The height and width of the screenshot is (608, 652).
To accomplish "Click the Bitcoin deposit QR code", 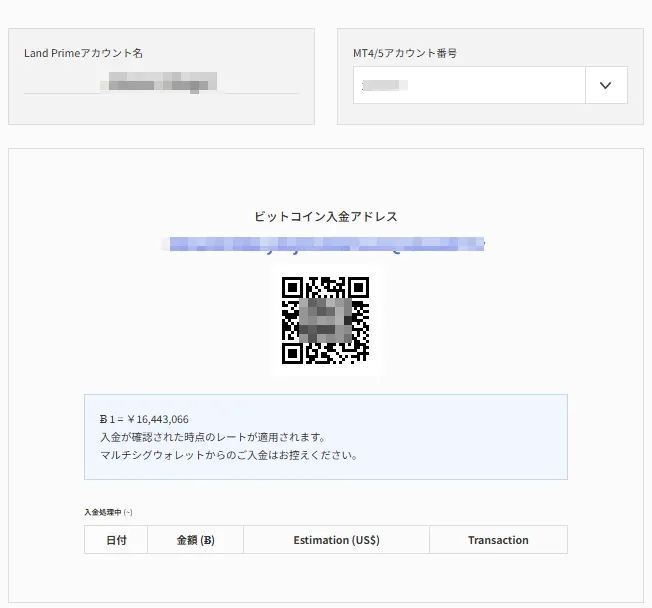I will pos(326,320).
